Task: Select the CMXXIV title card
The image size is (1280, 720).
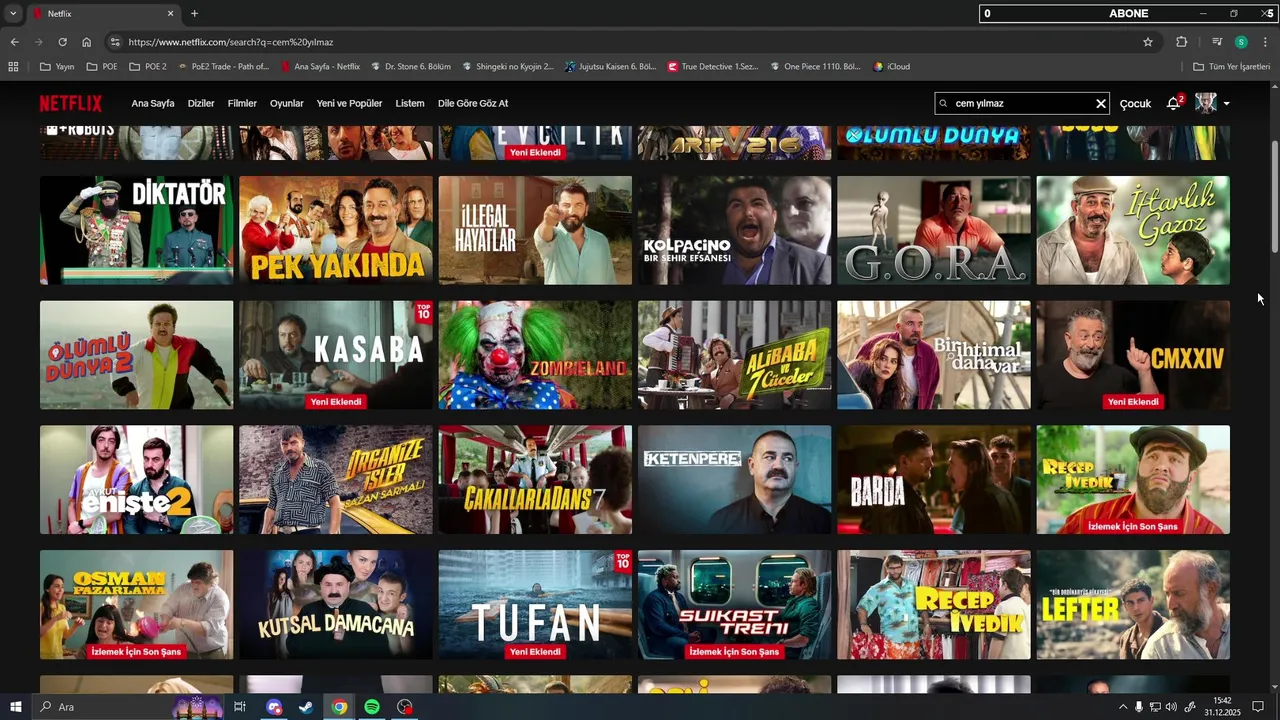Action: coord(1133,355)
